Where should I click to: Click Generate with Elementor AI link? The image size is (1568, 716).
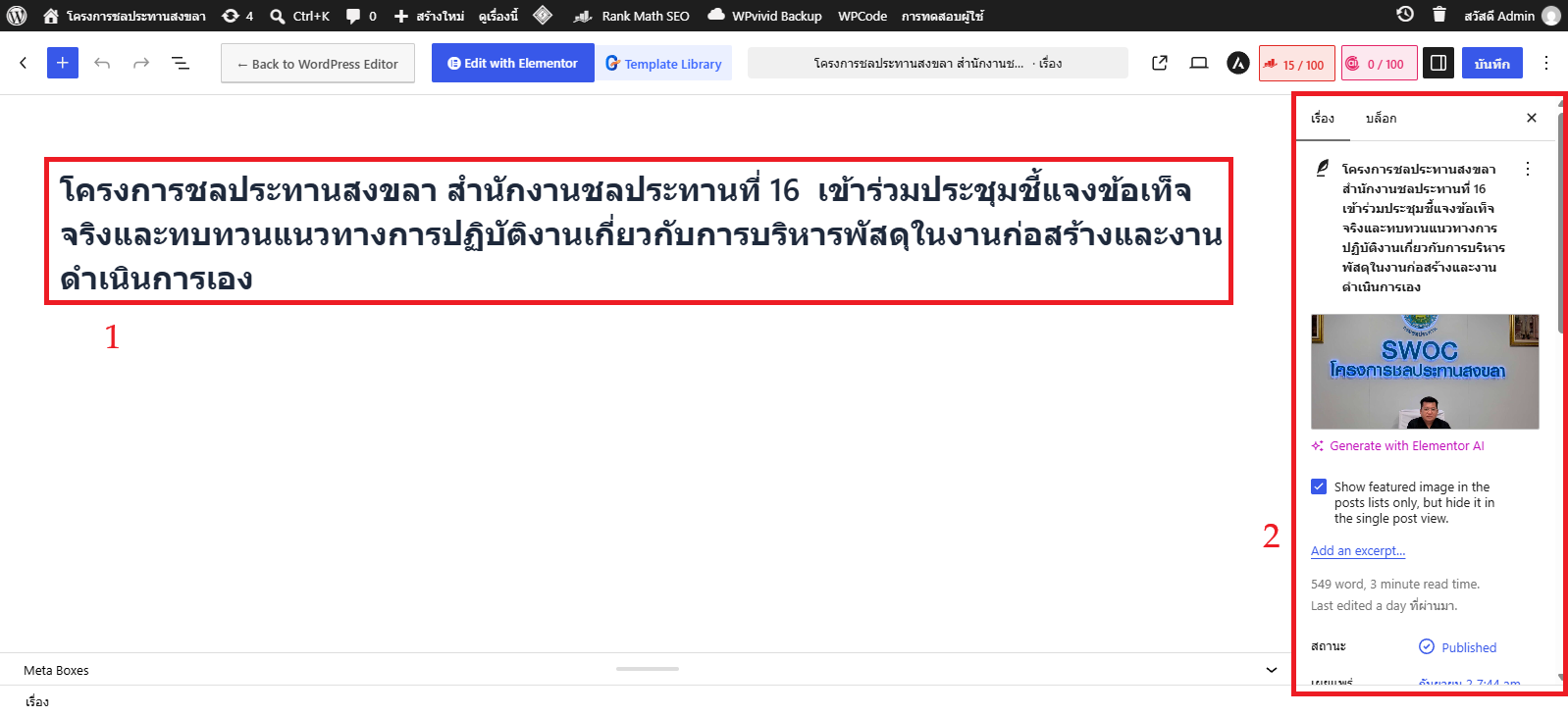click(x=1398, y=445)
